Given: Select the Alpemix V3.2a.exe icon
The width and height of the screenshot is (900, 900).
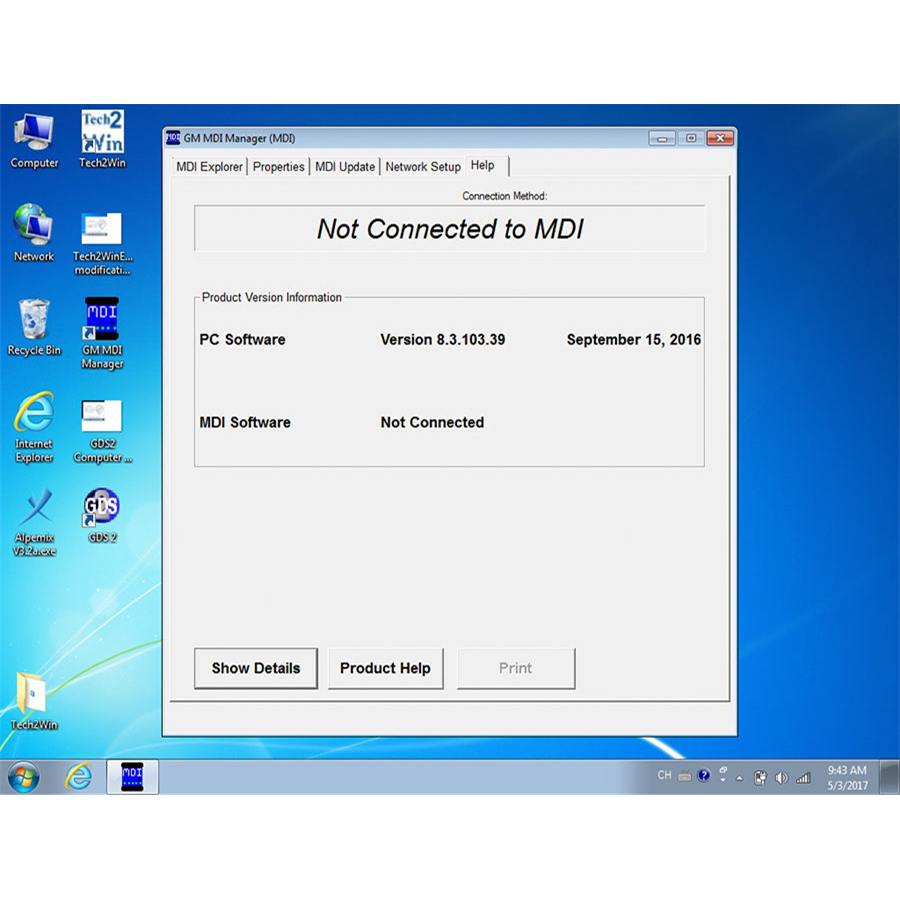Looking at the screenshot, I should click(34, 521).
